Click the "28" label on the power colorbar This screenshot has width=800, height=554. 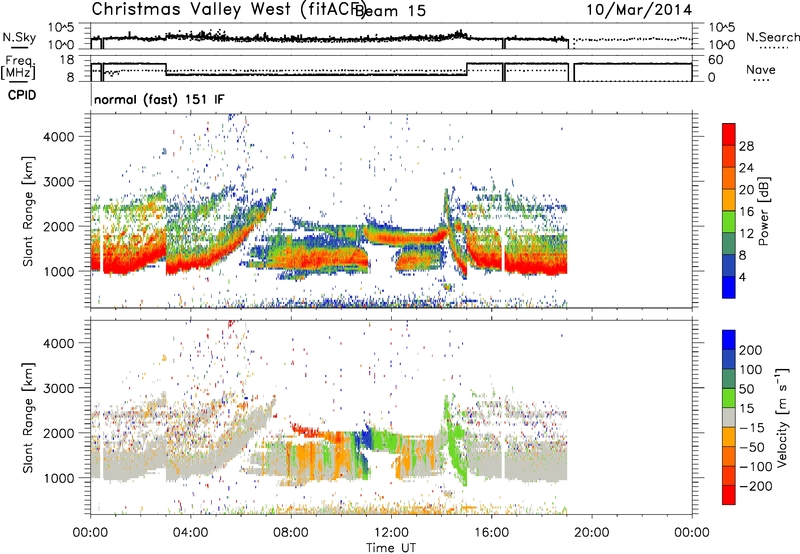746,146
